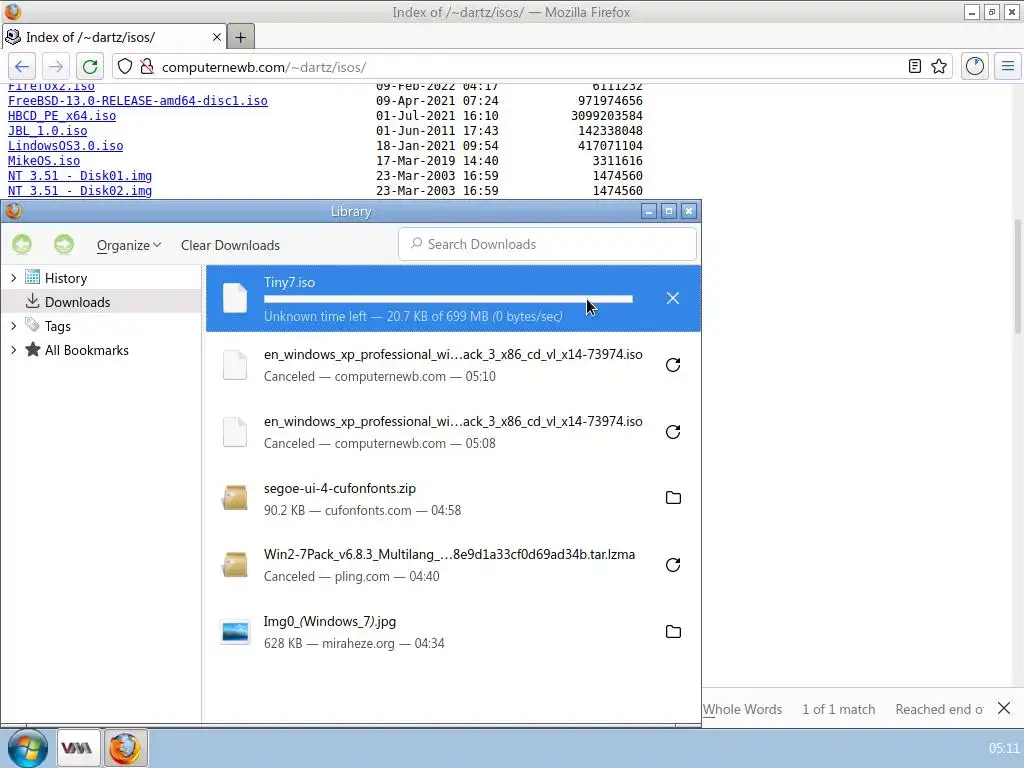Select the Tiny7.iso download file name
This screenshot has height=768, width=1024.
point(289,282)
